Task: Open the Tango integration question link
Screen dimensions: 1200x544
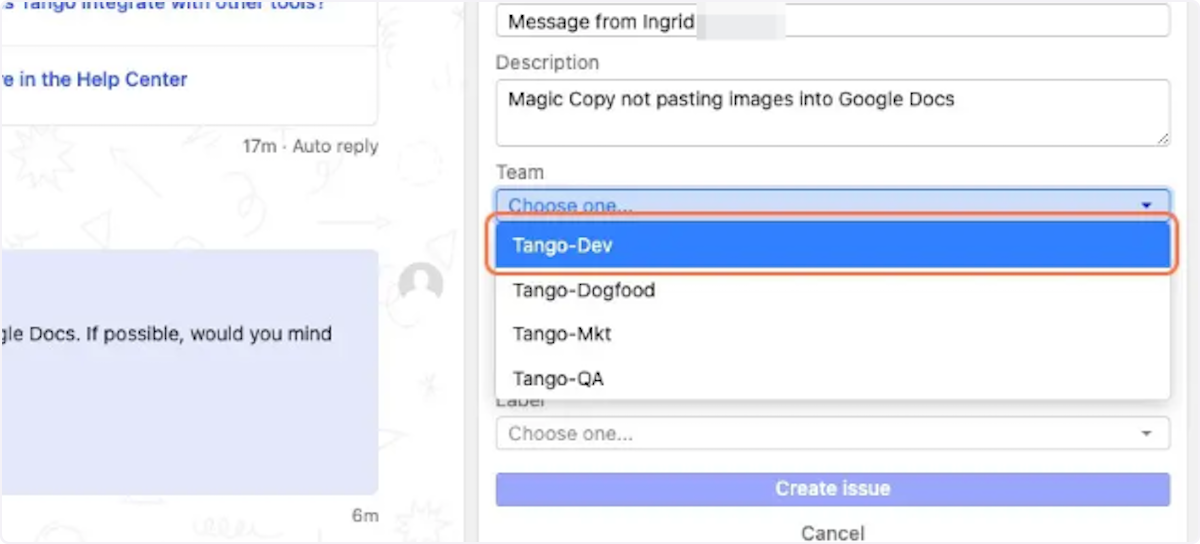Action: 162,5
